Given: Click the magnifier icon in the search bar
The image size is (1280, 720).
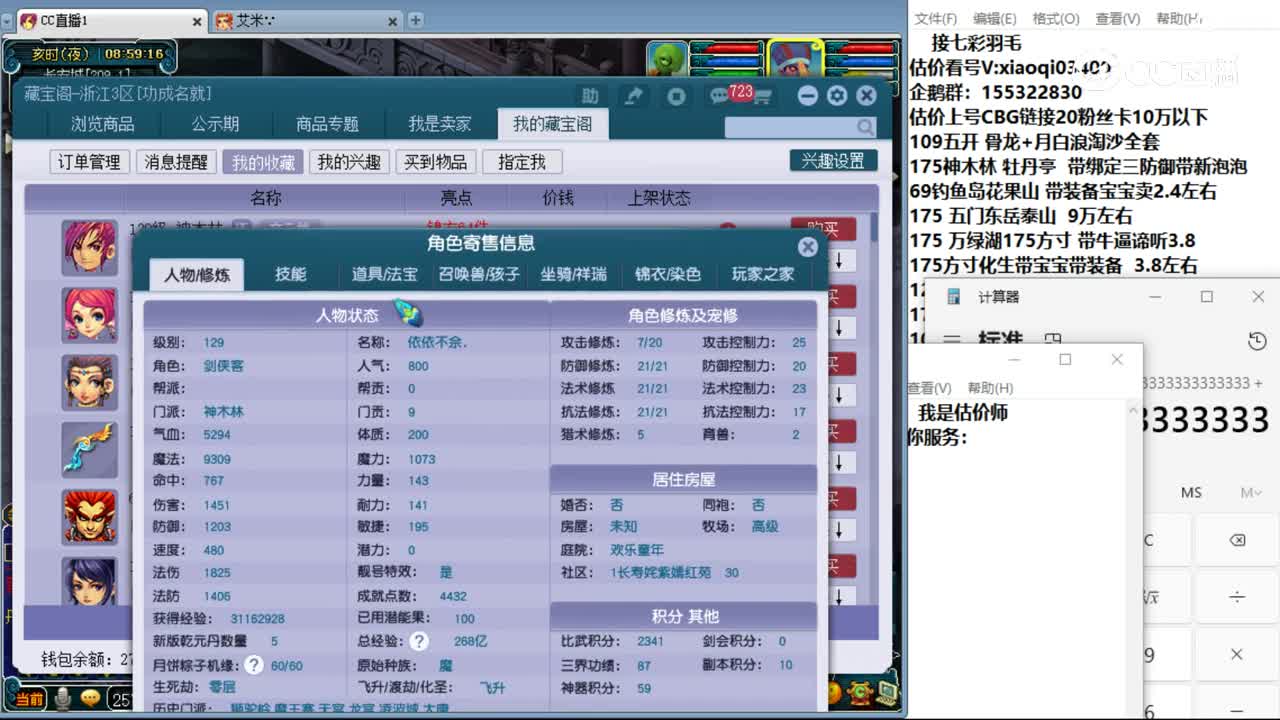Looking at the screenshot, I should click(x=866, y=127).
